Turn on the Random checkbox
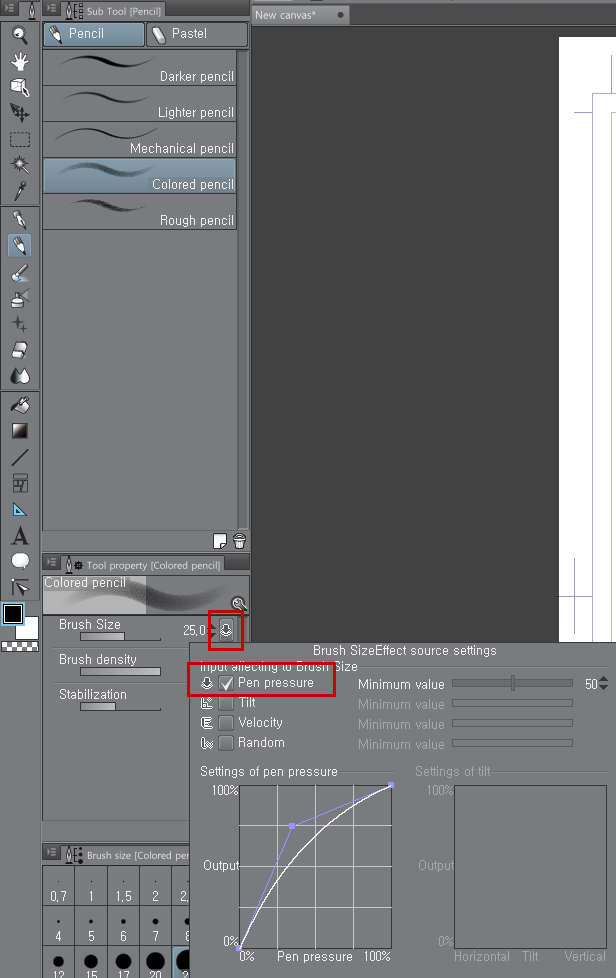616x978 pixels. [227, 743]
